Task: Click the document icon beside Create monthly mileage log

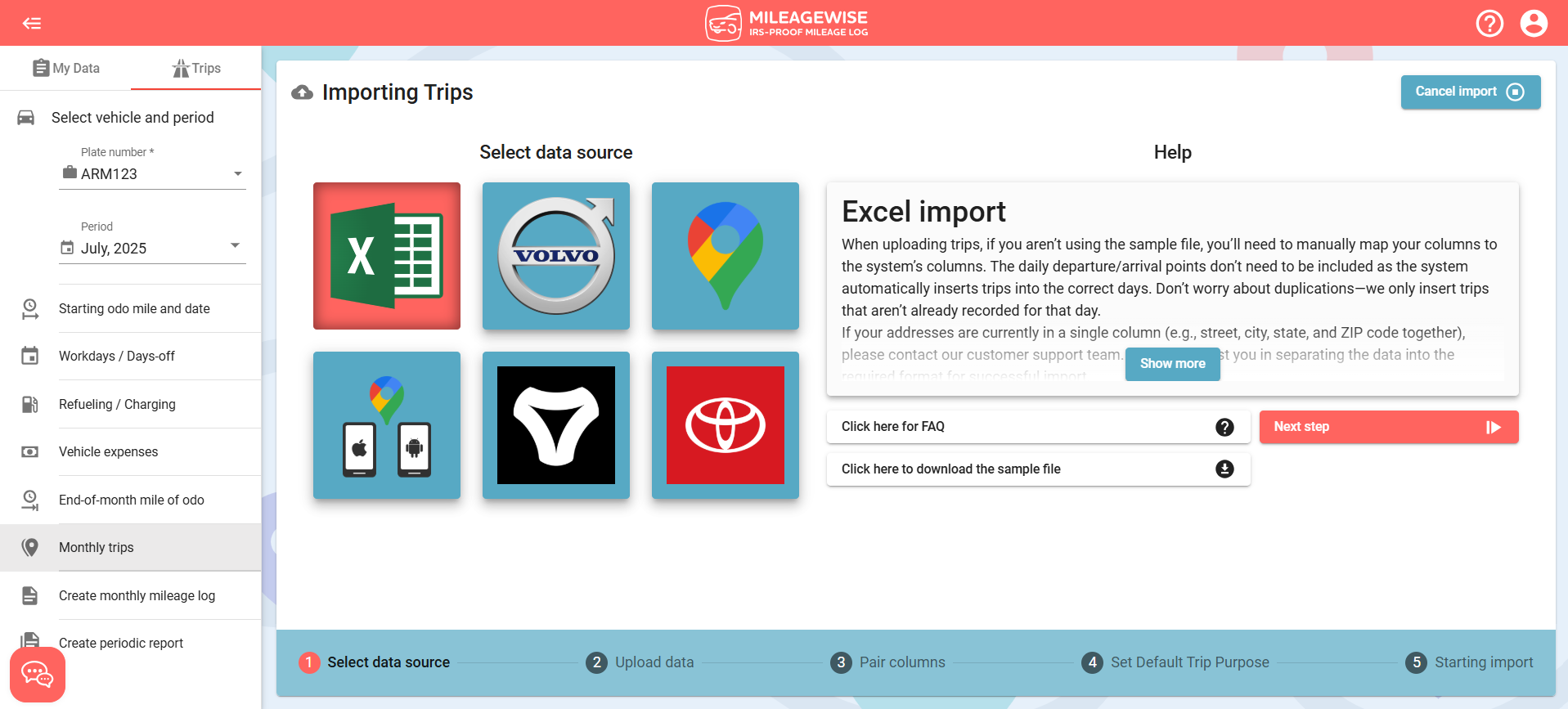Action: click(29, 595)
